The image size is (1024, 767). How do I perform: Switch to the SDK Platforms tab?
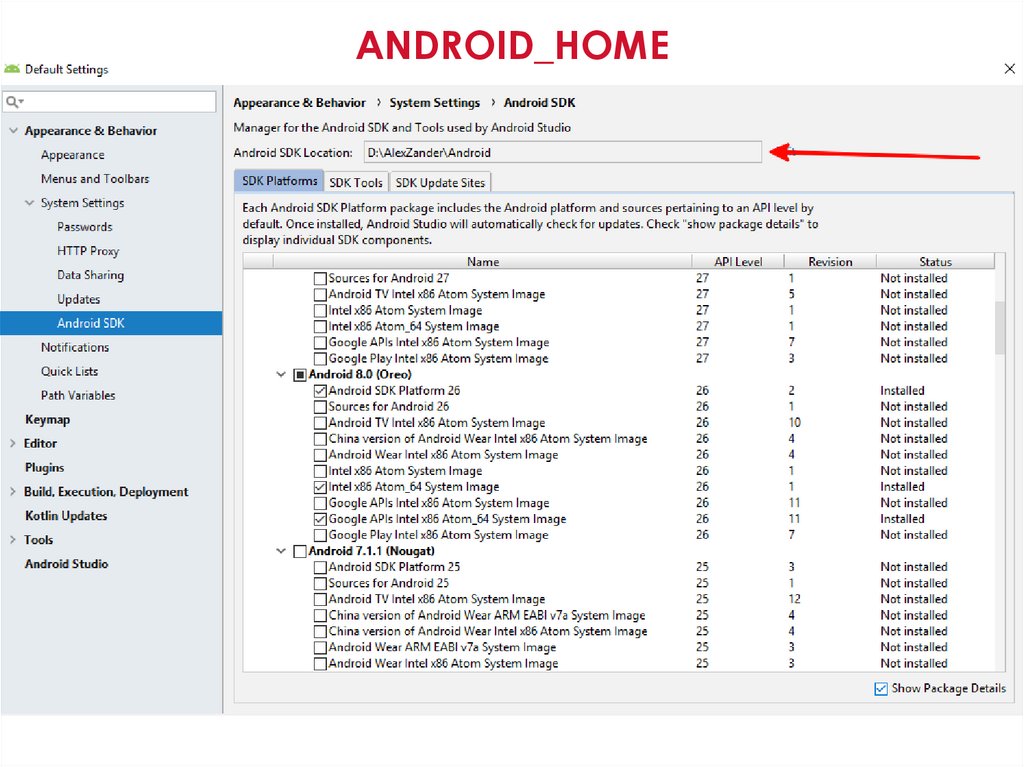point(279,181)
